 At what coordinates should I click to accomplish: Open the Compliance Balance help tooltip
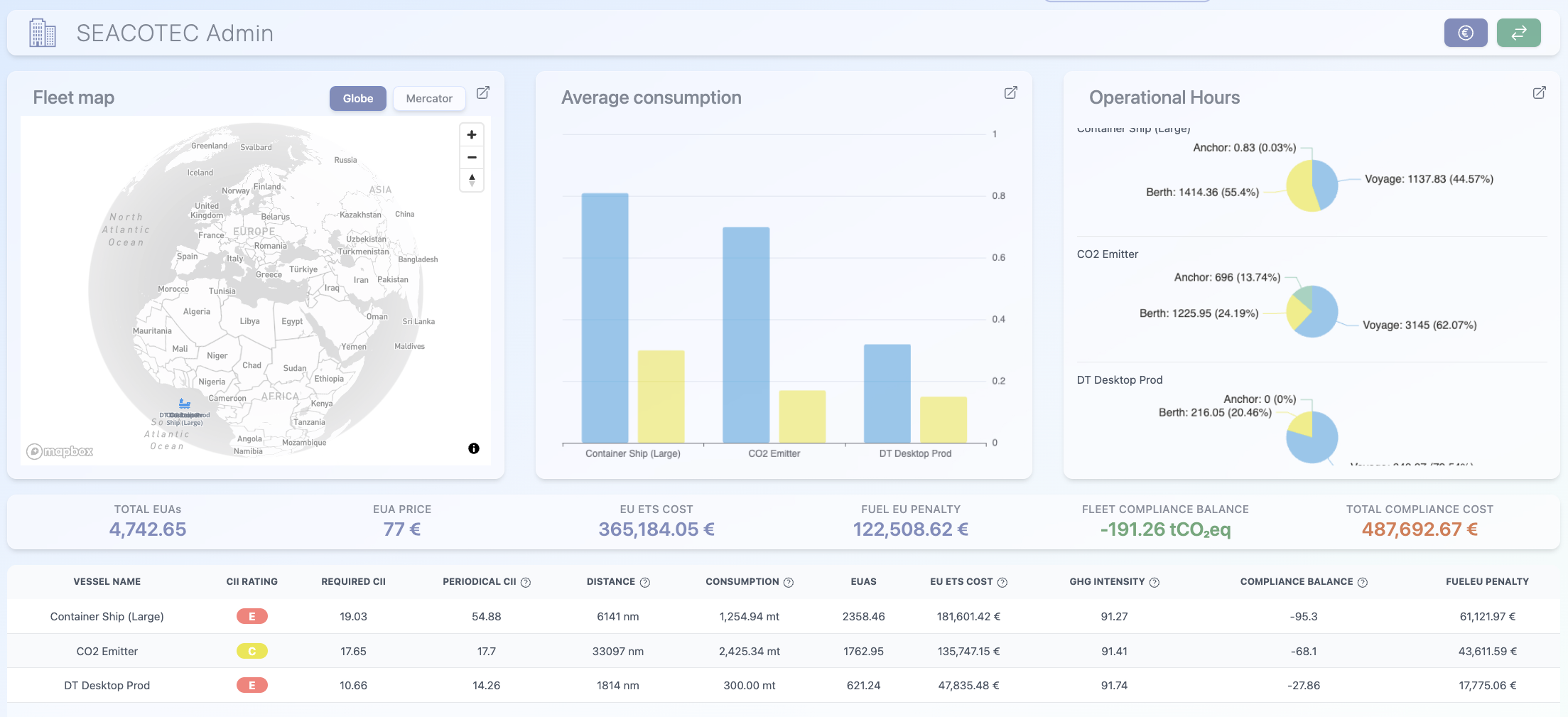click(1363, 582)
